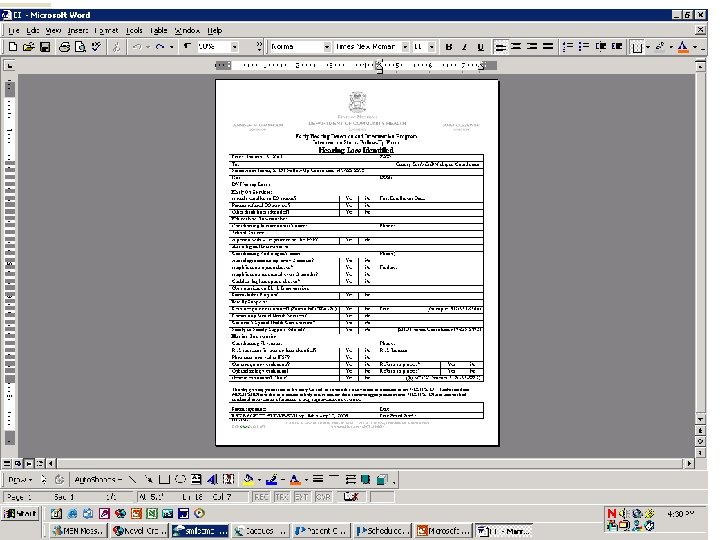Print the document
Image resolution: width=720 pixels, height=540 pixels.
(x=64, y=46)
